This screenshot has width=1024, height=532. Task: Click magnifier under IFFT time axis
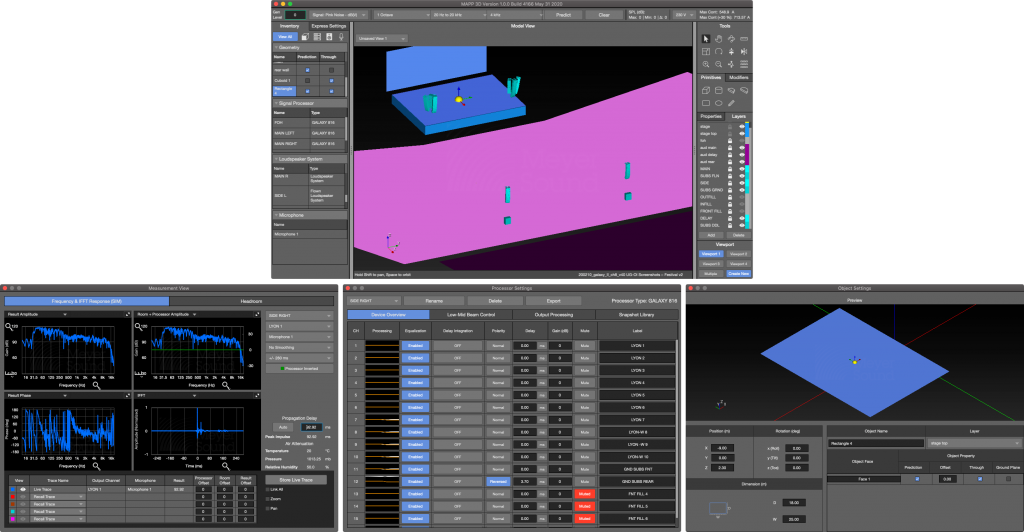226,467
